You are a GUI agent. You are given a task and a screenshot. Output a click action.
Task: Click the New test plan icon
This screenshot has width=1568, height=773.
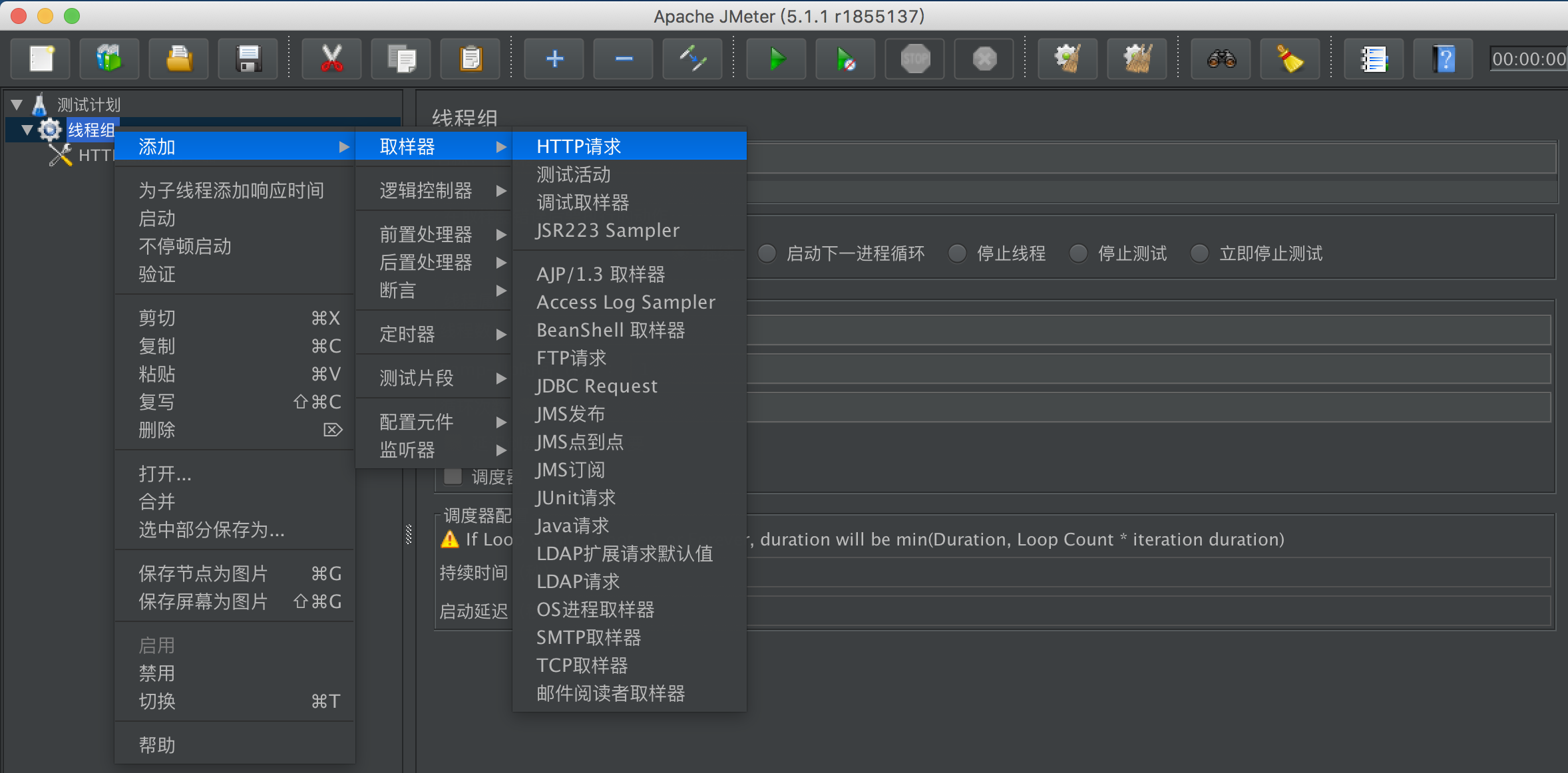tap(41, 59)
